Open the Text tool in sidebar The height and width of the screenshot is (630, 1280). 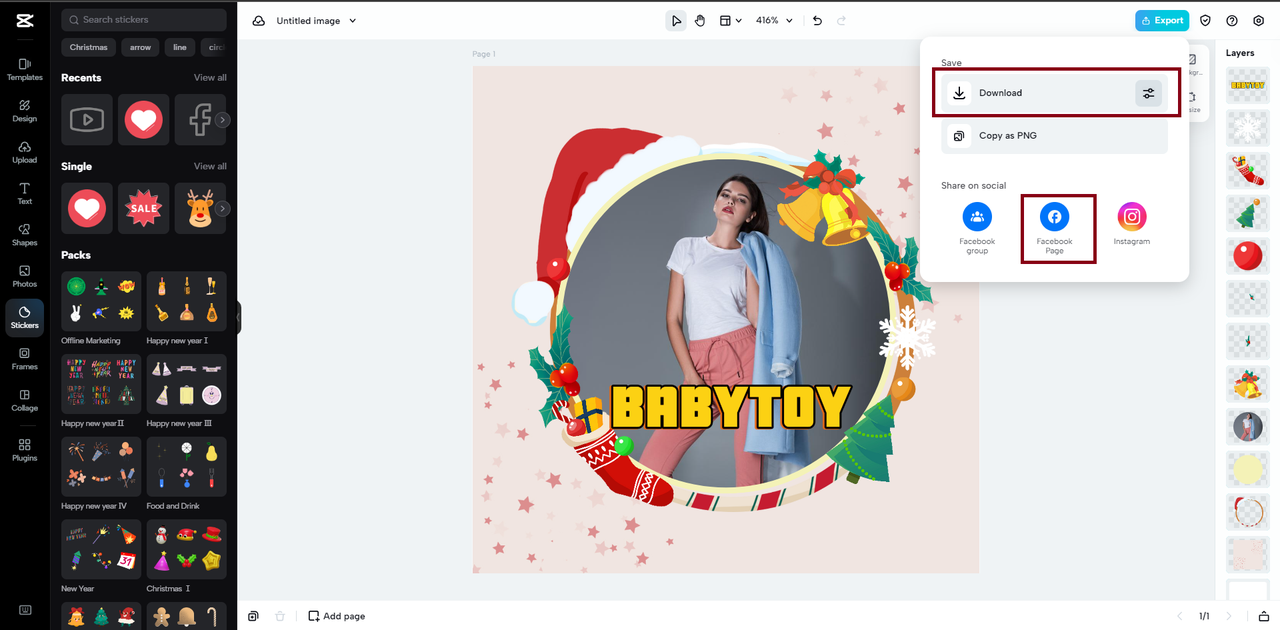[x=25, y=193]
